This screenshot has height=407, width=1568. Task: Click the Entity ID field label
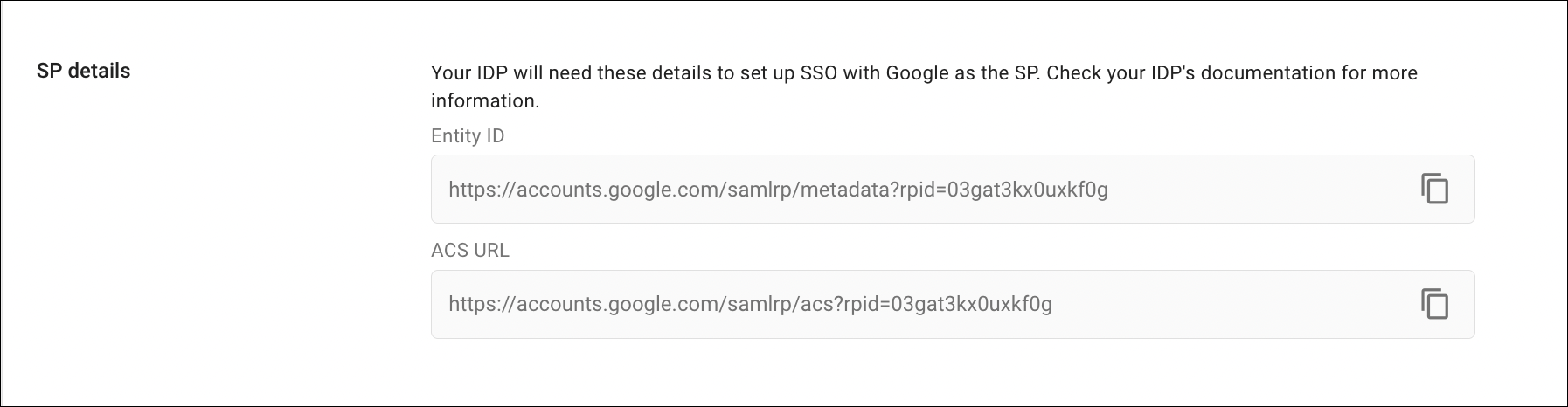468,136
